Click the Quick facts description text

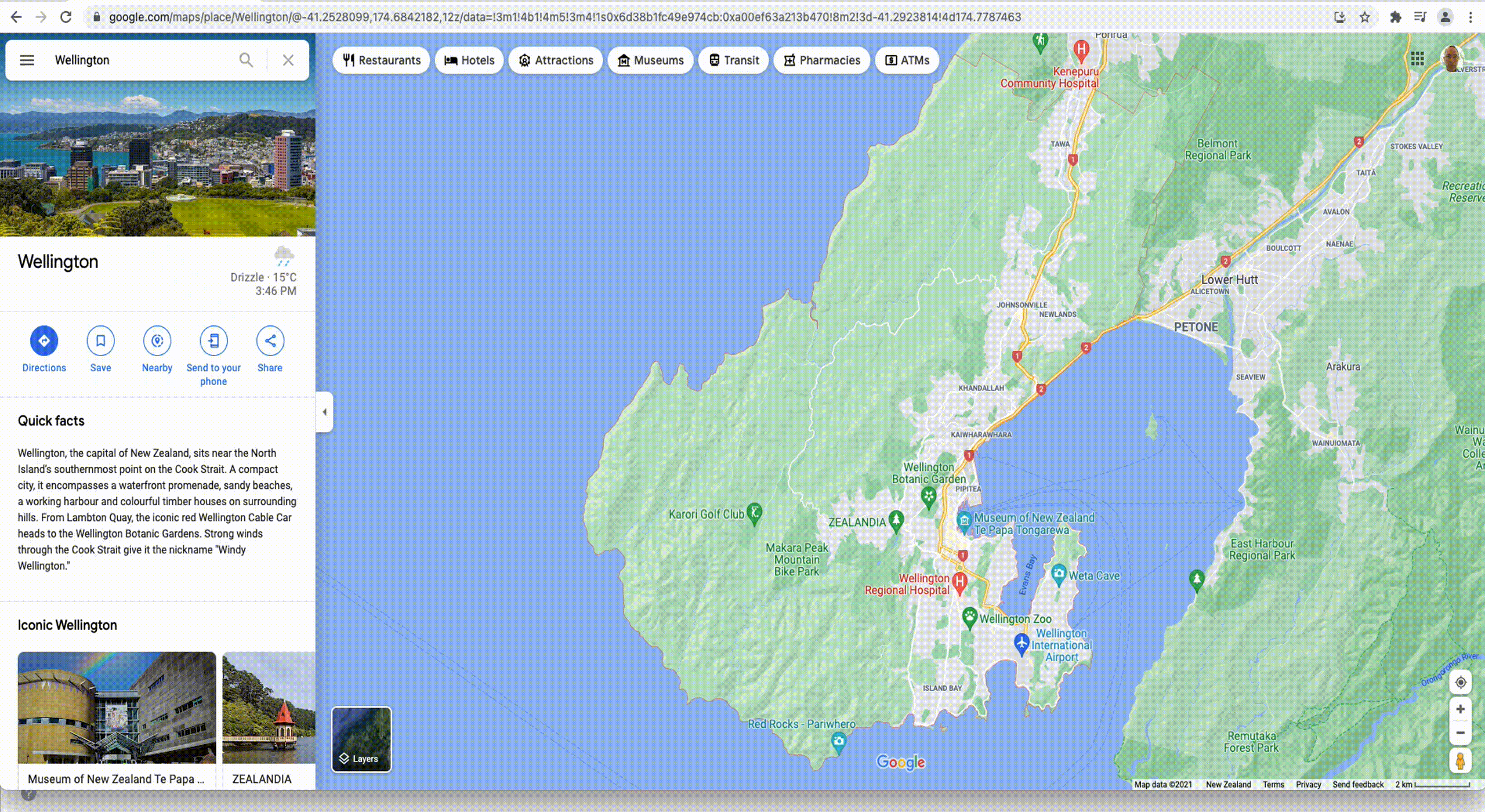click(x=157, y=509)
